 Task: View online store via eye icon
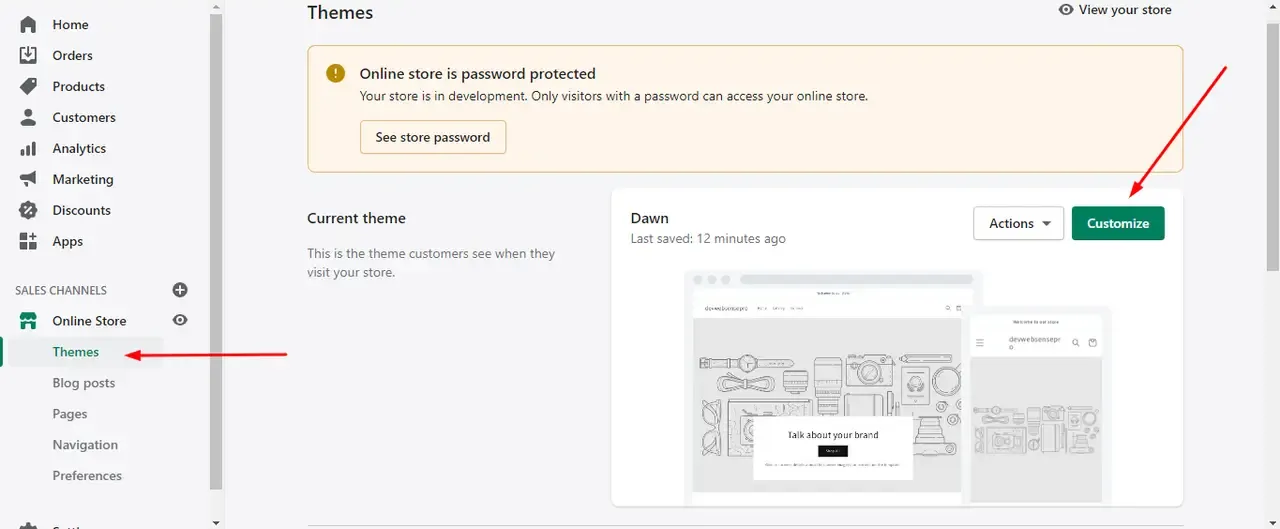tap(180, 320)
